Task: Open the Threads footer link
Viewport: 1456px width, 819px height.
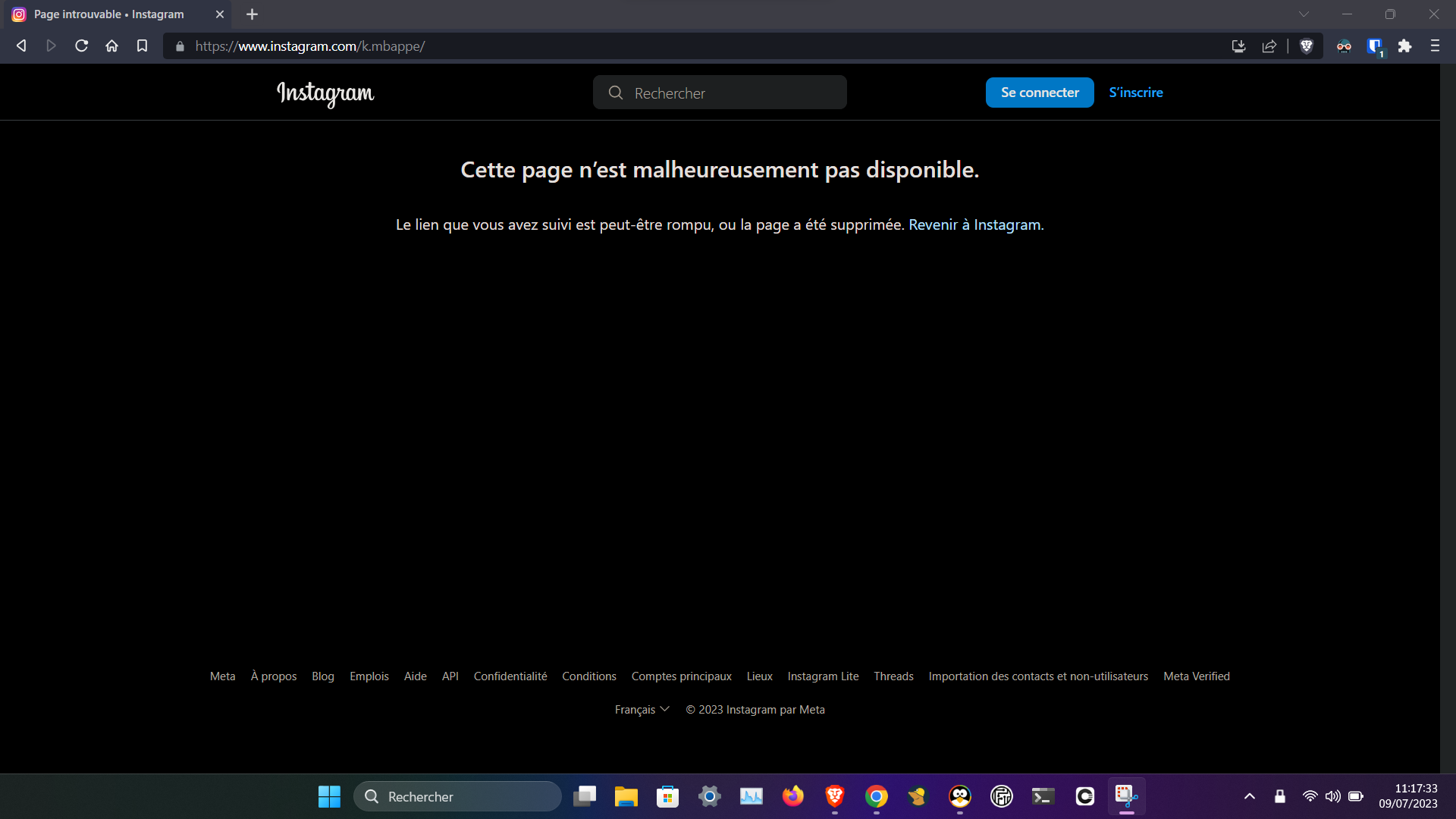Action: pyautogui.click(x=893, y=676)
